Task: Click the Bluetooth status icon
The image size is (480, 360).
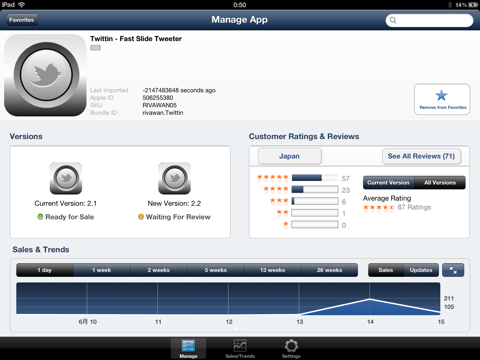Action: (450, 5)
